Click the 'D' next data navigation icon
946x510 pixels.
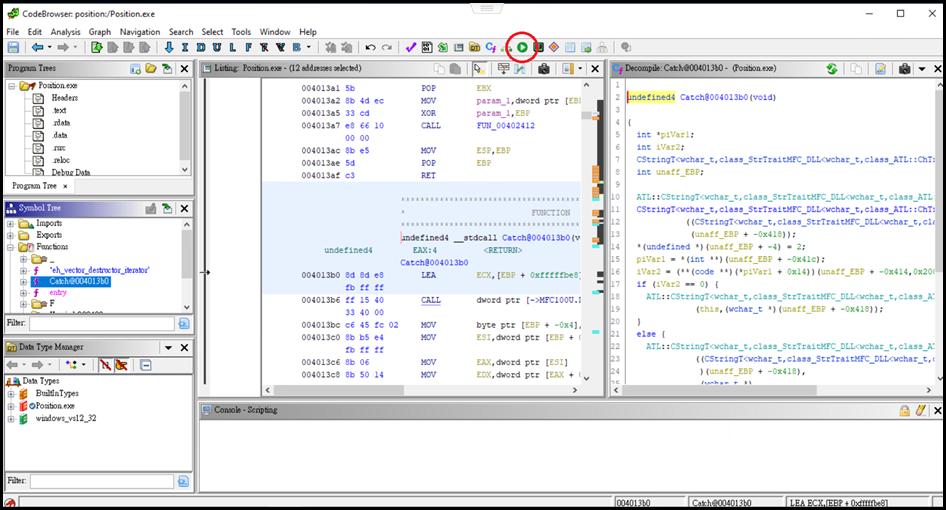click(x=201, y=47)
